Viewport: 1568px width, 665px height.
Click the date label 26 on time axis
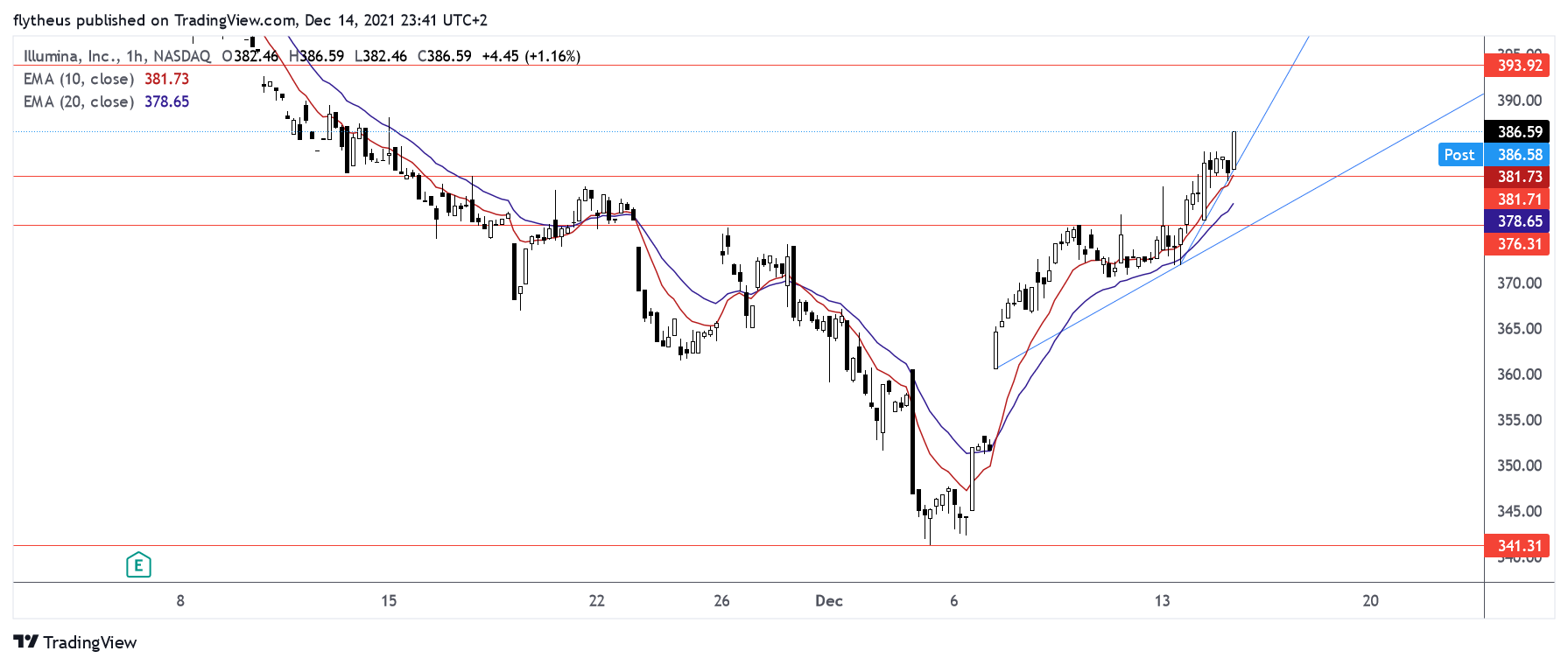[721, 600]
